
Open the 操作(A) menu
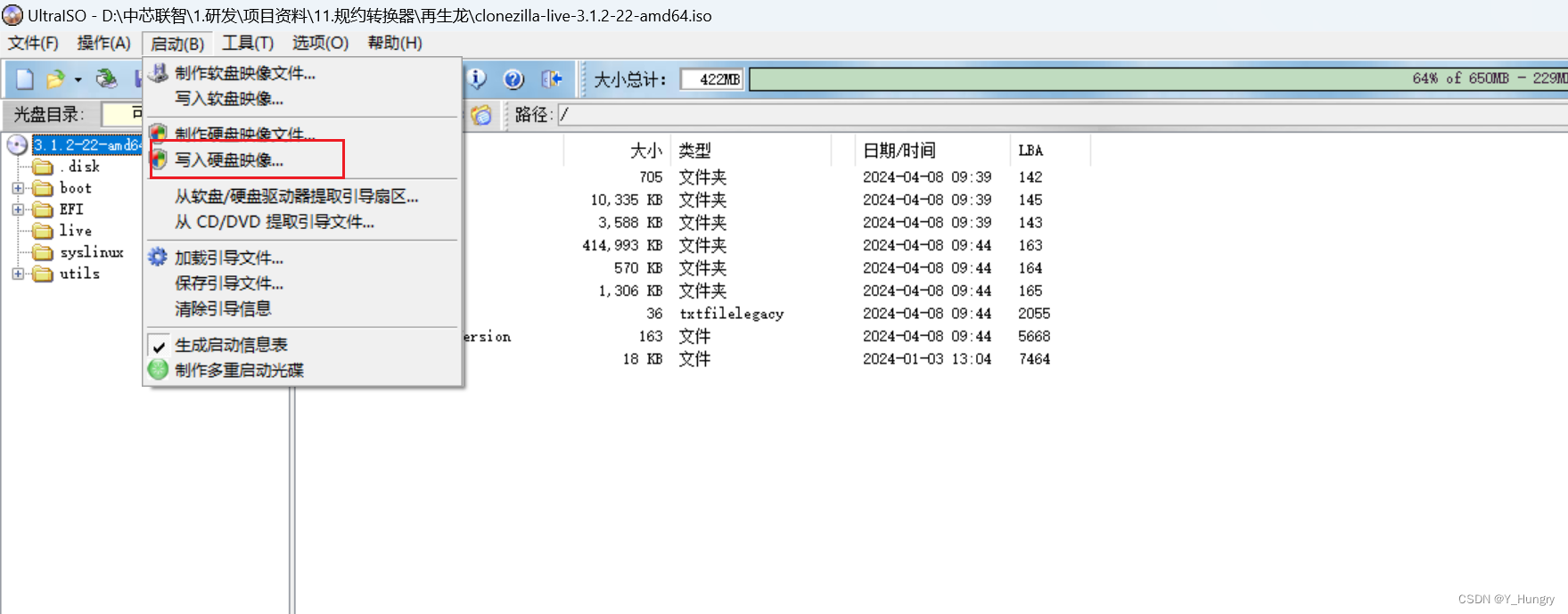pyautogui.click(x=104, y=43)
